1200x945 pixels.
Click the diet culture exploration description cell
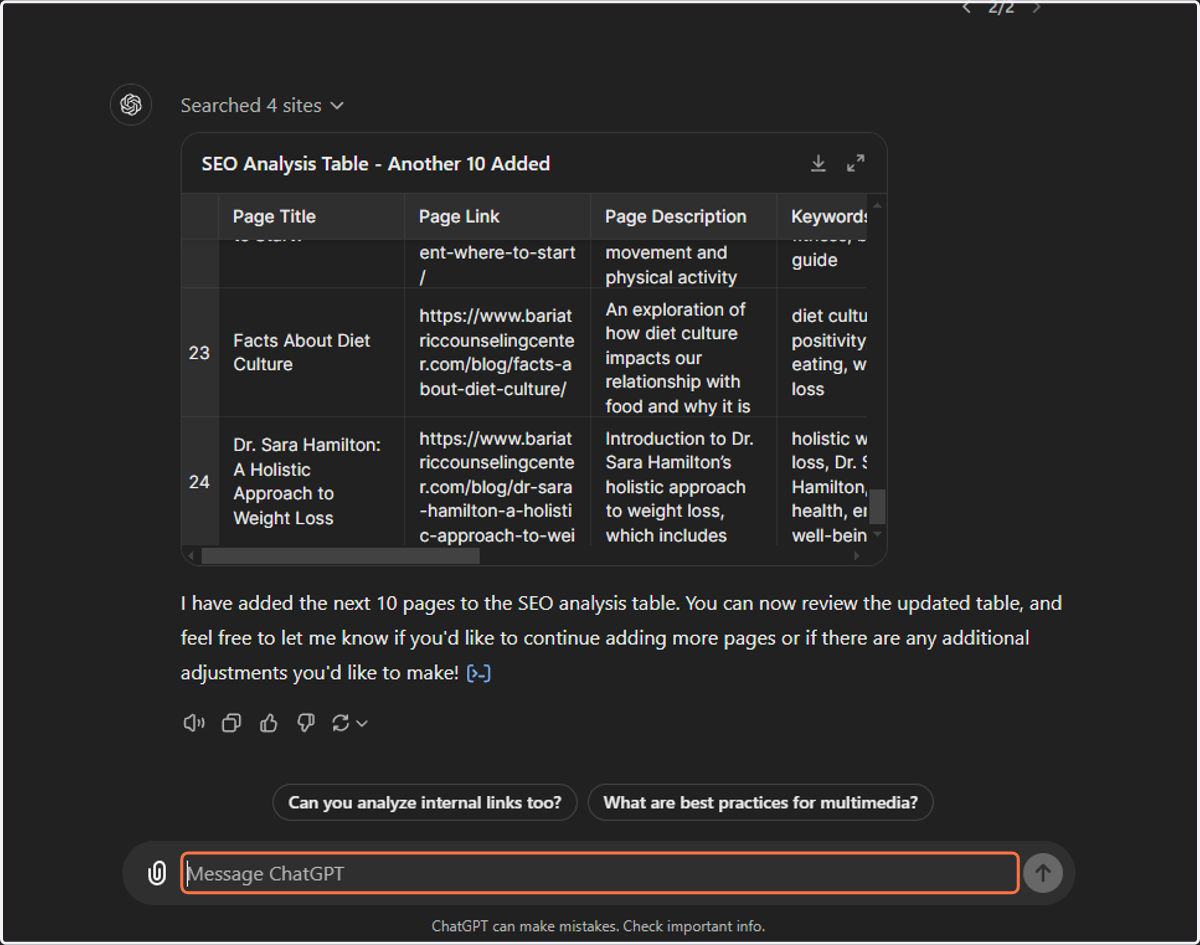[x=683, y=352]
